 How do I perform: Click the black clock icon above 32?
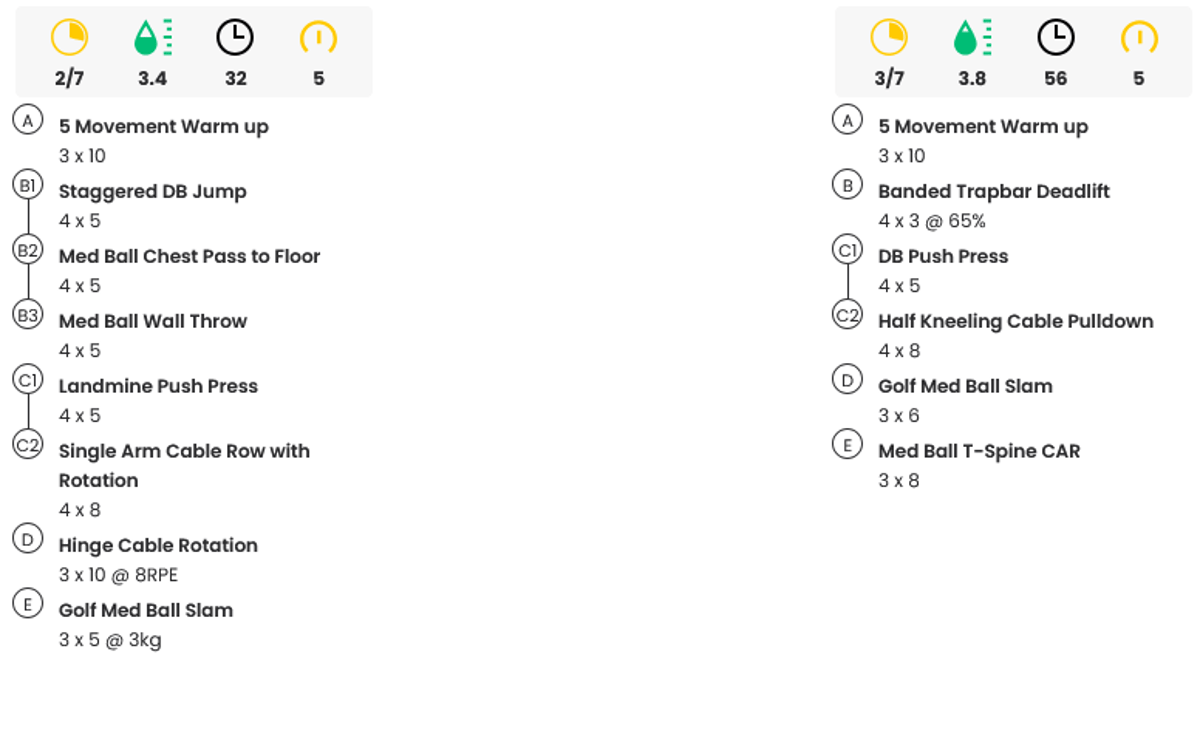point(235,39)
